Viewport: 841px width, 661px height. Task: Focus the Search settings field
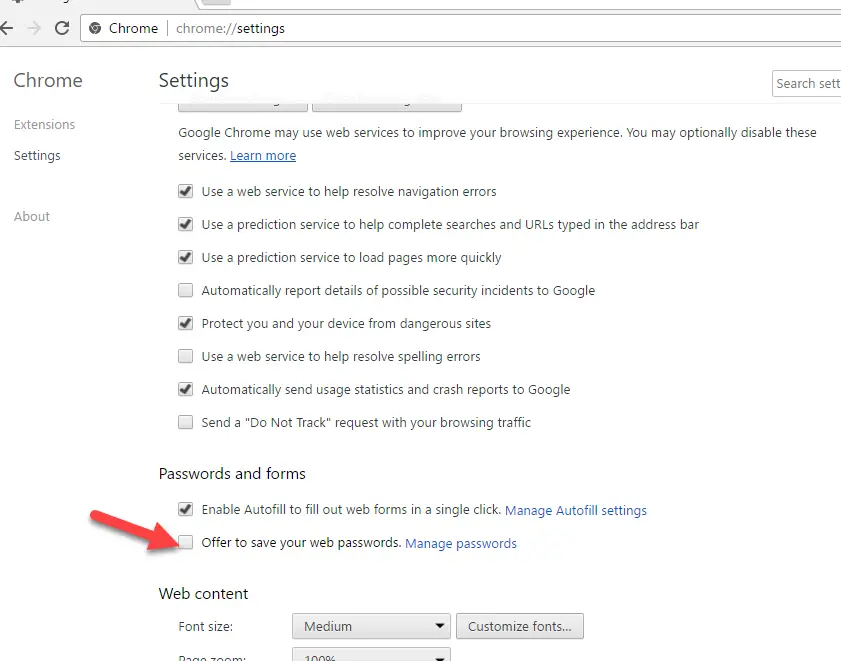807,84
